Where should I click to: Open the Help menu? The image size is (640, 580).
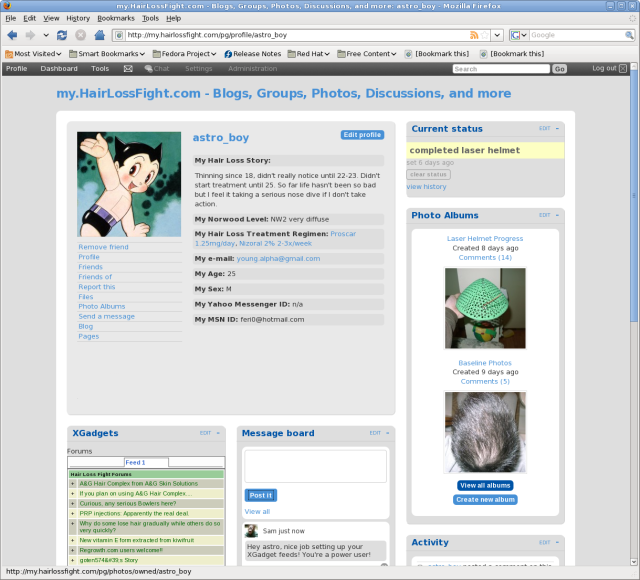173,18
